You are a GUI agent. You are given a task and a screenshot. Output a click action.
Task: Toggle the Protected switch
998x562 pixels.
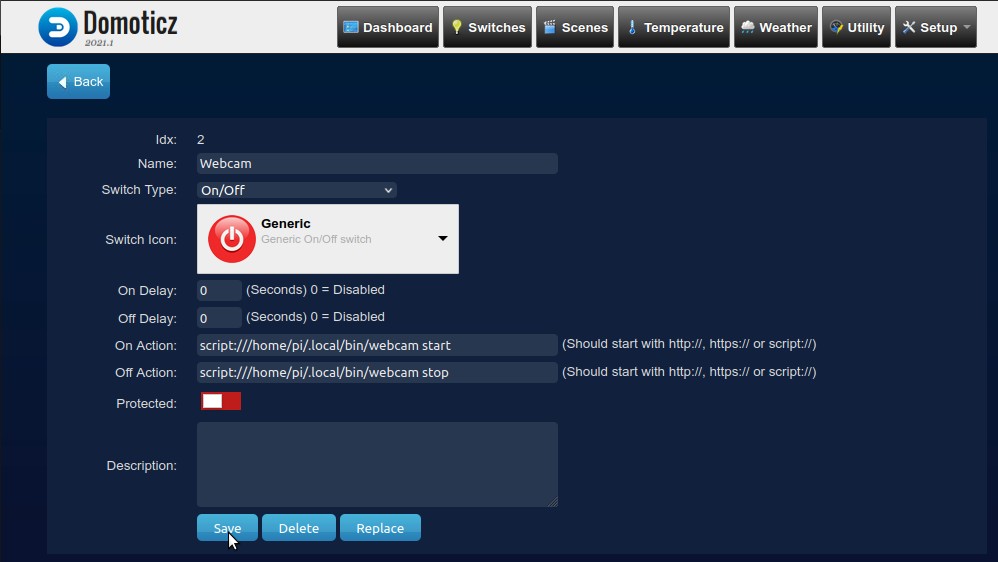coord(220,401)
